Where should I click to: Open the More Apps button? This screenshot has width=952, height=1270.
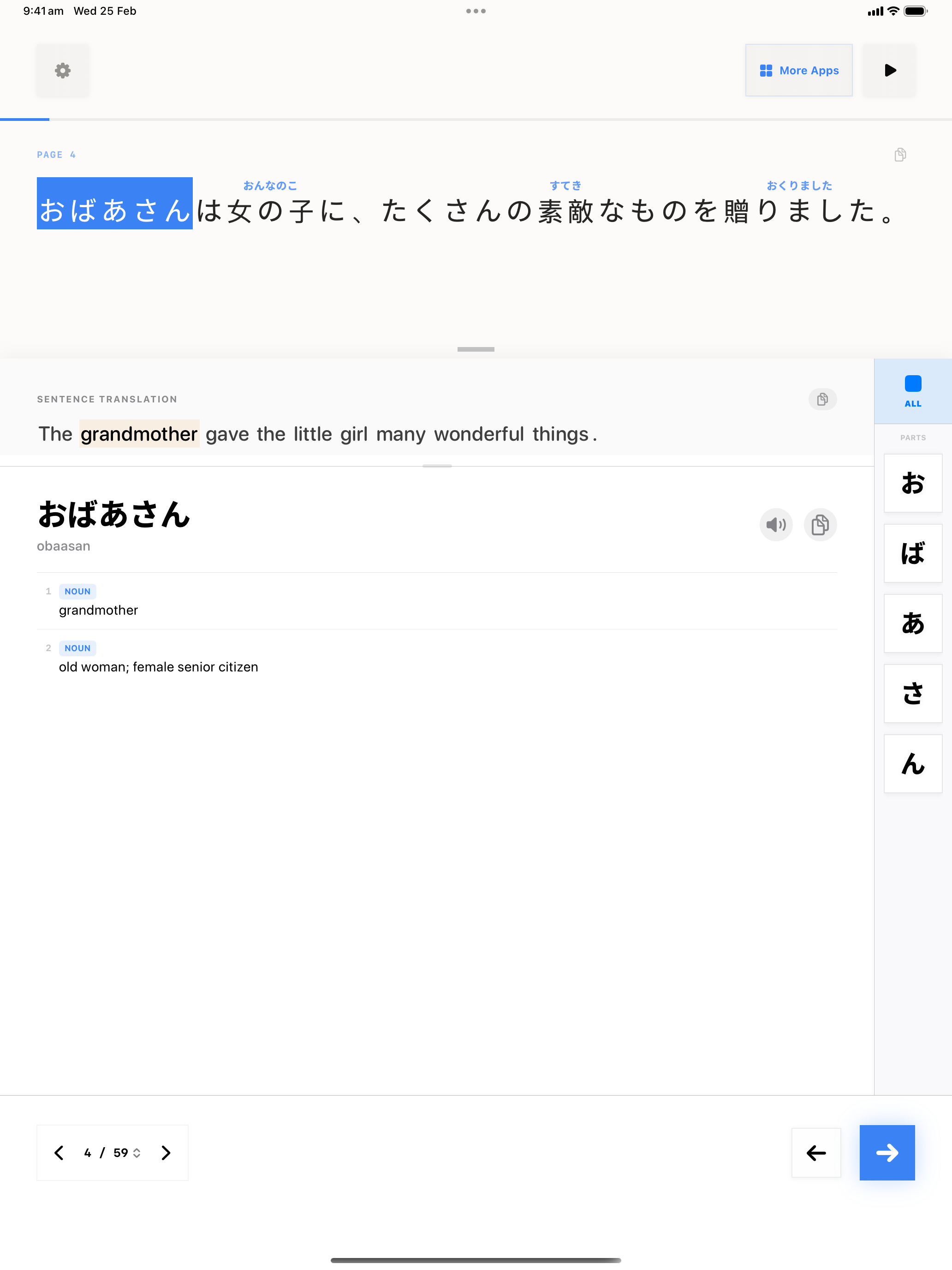click(x=798, y=71)
